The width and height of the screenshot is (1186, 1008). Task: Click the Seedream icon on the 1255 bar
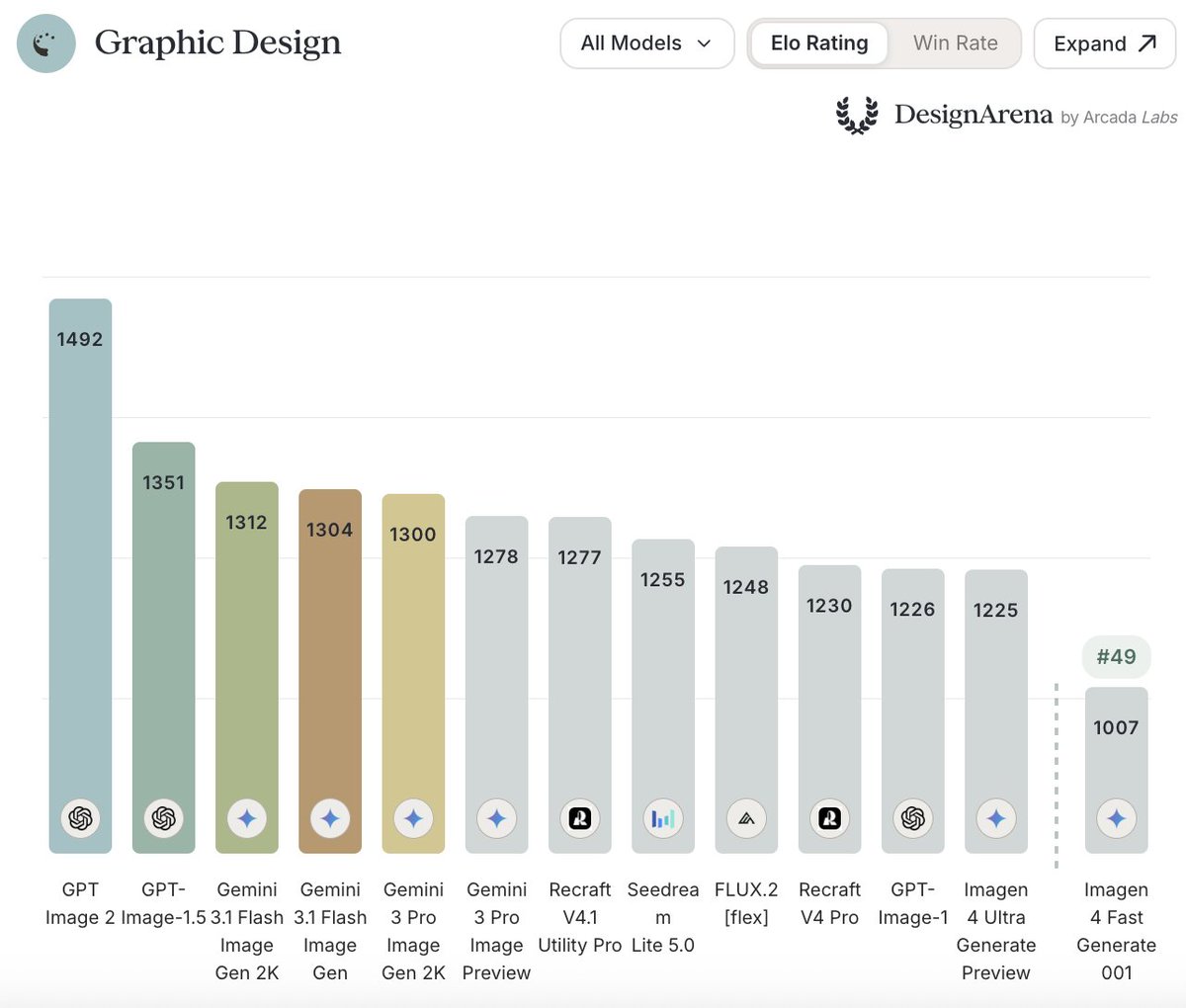point(663,818)
